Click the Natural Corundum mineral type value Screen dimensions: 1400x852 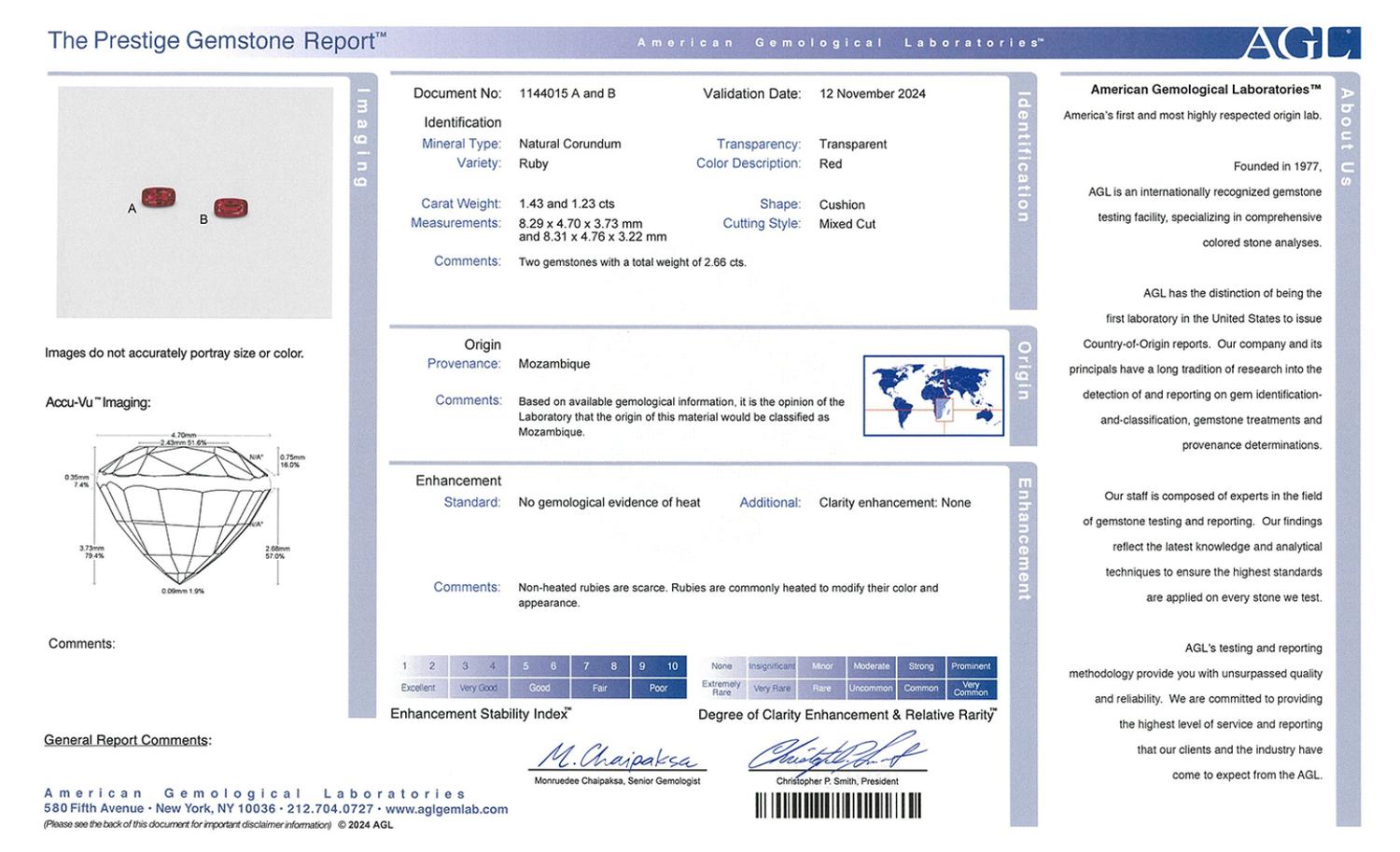click(x=569, y=144)
